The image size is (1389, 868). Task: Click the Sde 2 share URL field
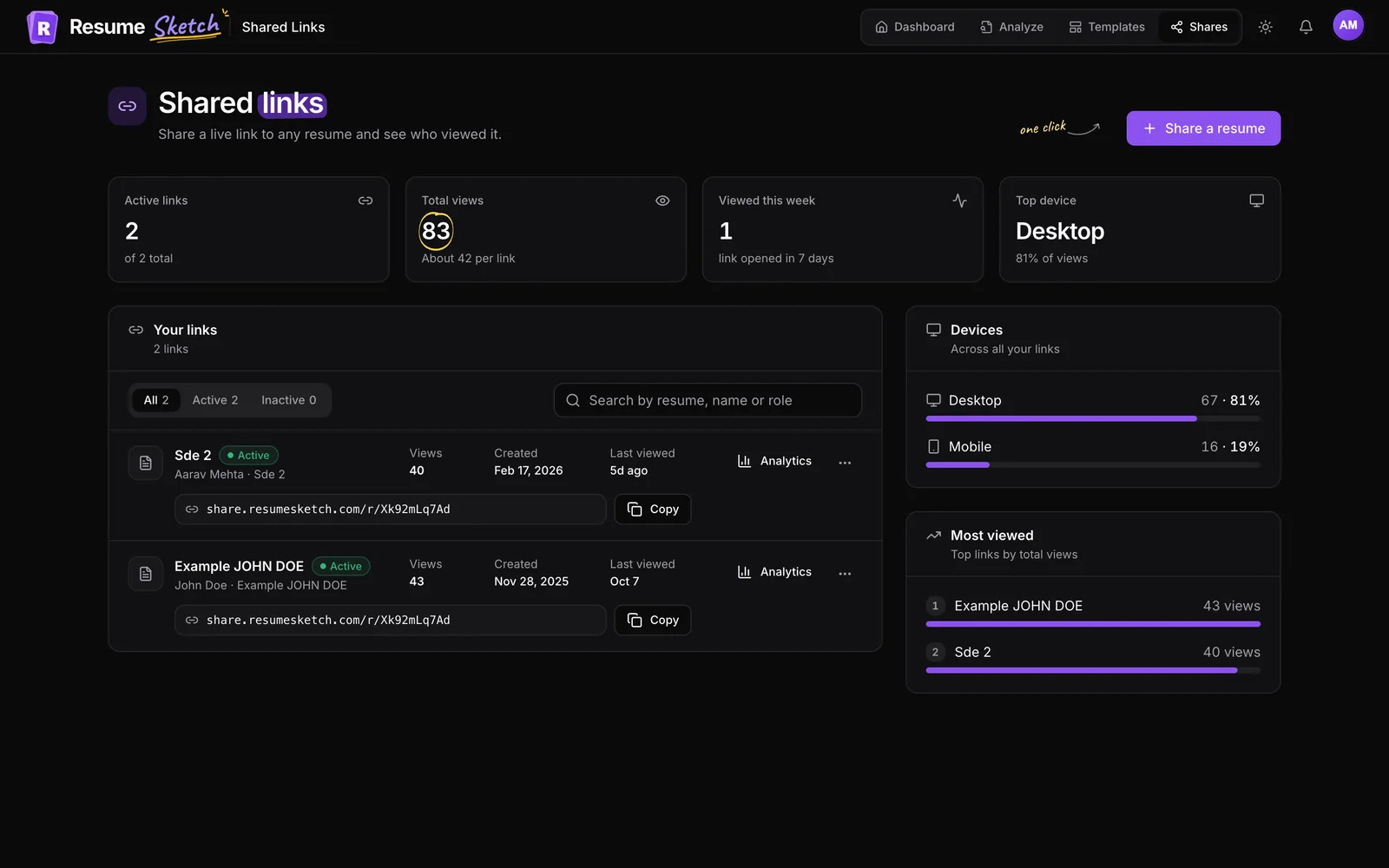click(391, 510)
